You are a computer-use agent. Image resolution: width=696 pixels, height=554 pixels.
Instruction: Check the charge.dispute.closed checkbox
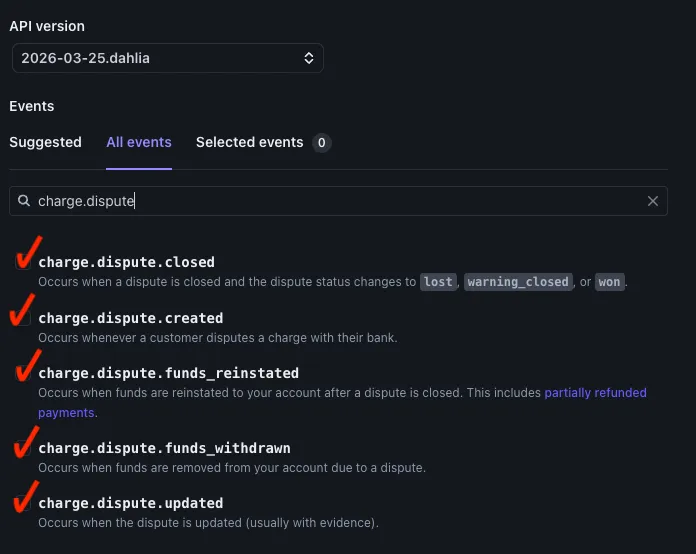[x=23, y=262]
